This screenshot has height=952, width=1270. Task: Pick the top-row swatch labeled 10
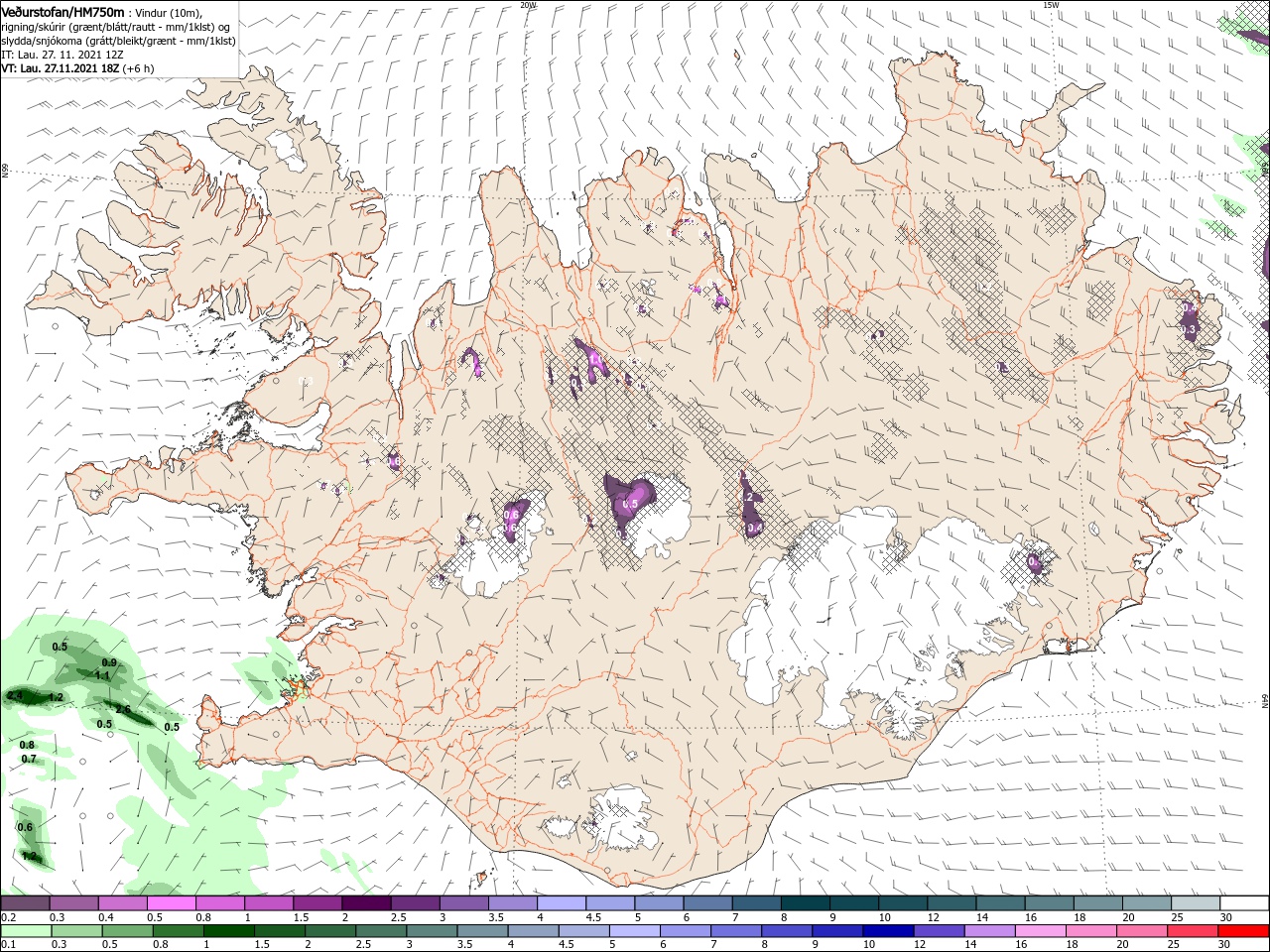902,903
